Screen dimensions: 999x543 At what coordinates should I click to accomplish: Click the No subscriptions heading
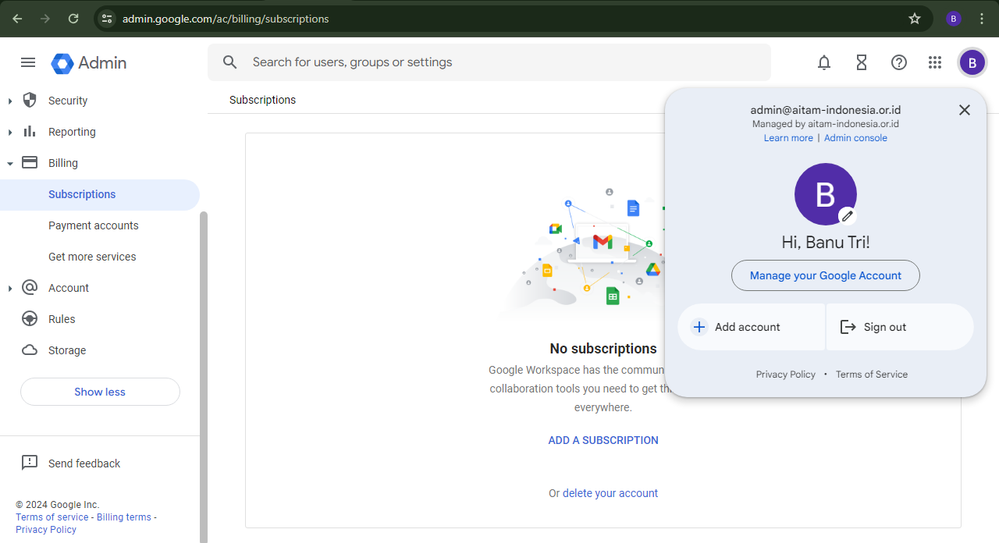coord(603,349)
